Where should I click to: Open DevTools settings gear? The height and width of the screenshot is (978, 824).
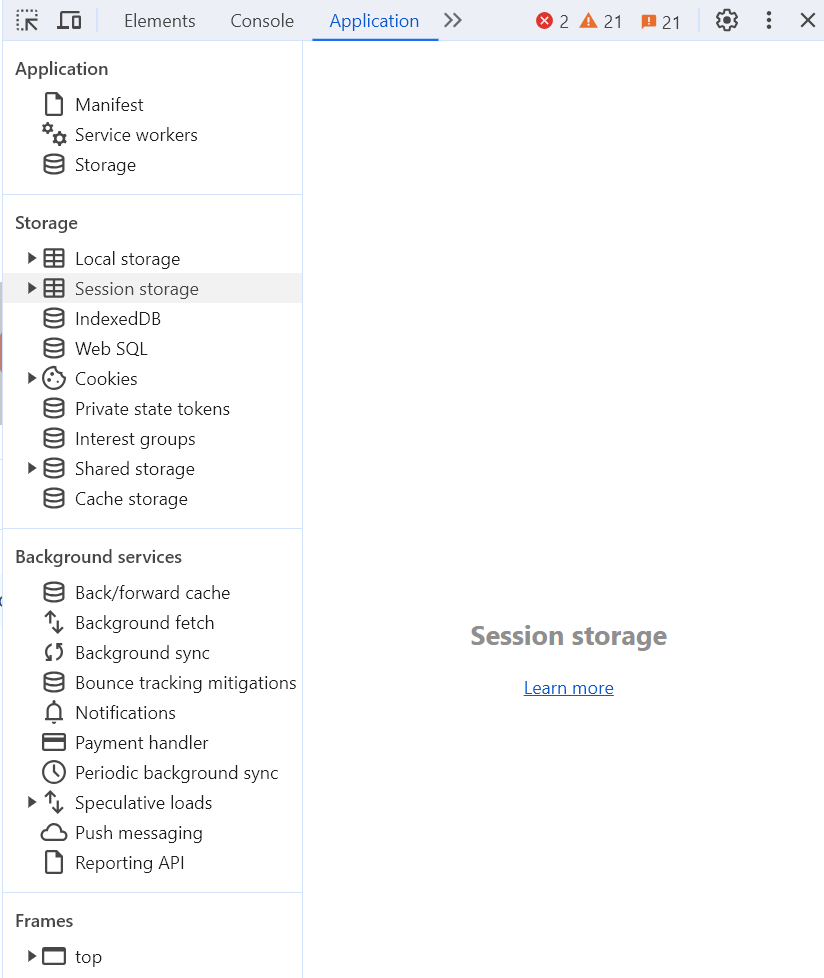coord(727,20)
